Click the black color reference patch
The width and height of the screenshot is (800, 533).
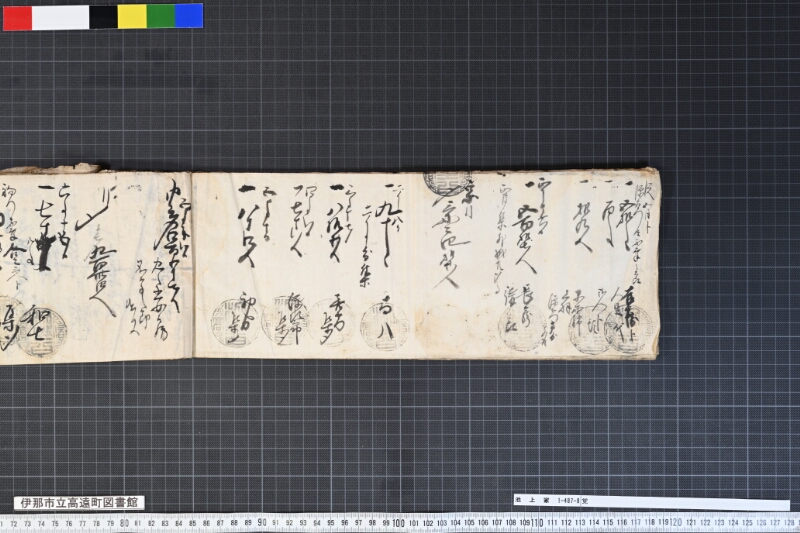tap(103, 17)
